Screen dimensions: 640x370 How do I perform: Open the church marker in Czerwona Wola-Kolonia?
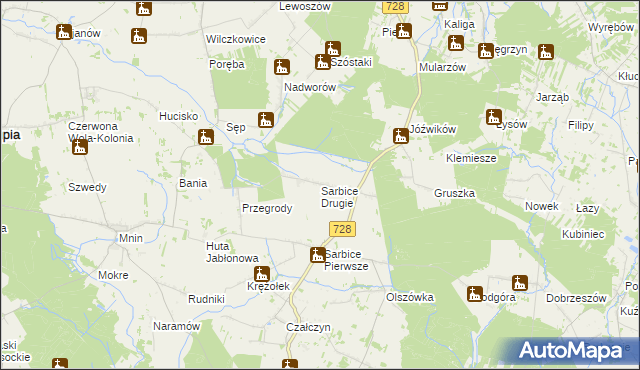80,147
